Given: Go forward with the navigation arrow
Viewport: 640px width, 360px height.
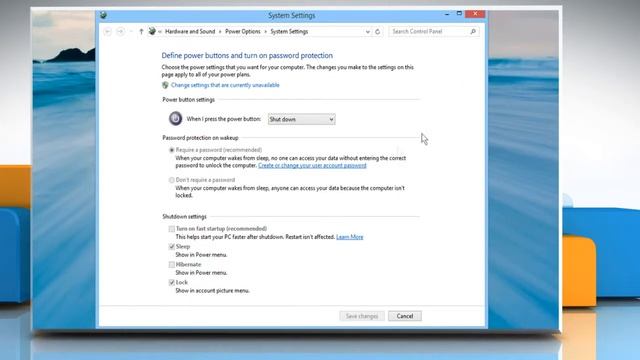Looking at the screenshot, I should coord(120,31).
